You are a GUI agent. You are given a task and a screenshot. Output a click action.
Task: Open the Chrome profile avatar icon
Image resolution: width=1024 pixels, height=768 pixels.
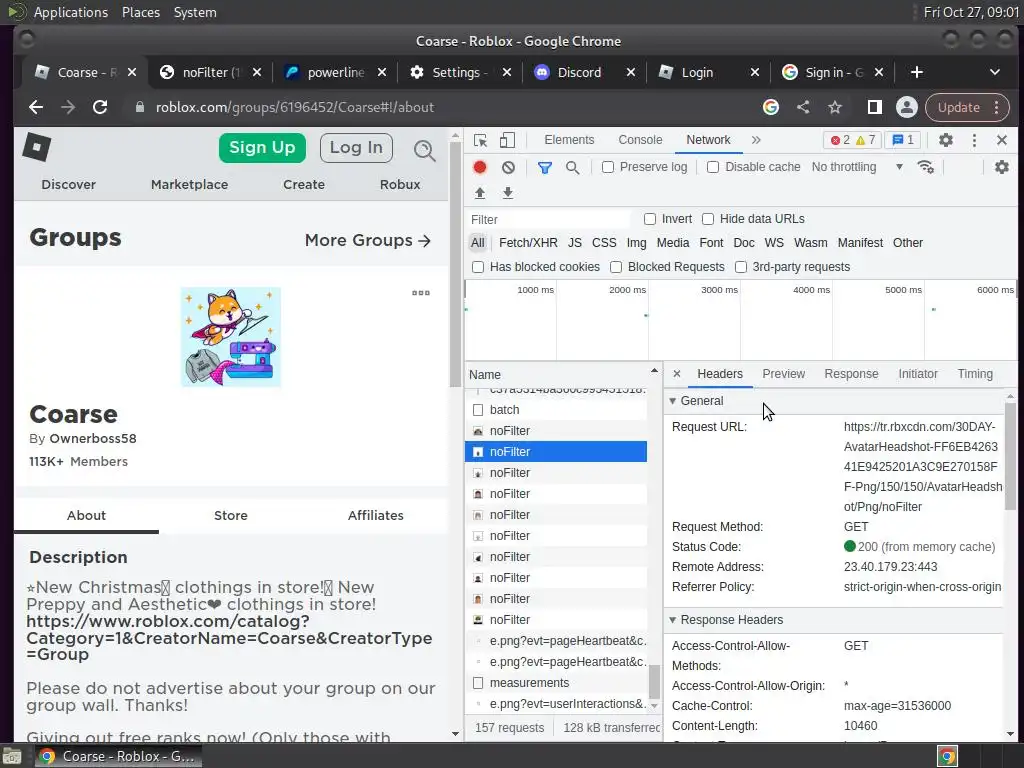[906, 107]
